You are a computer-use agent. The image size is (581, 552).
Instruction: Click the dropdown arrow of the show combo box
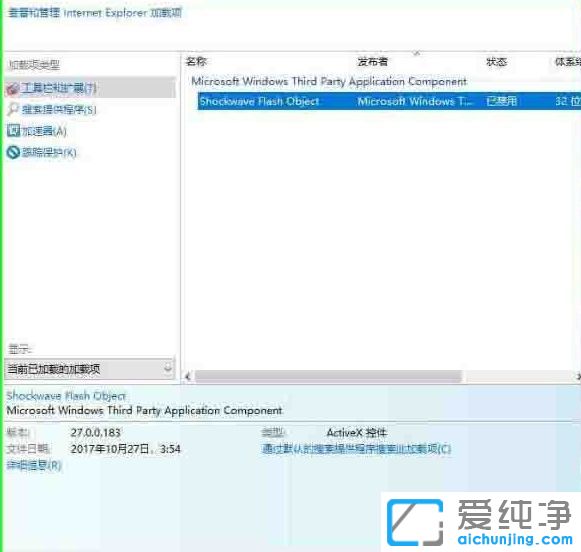pyautogui.click(x=168, y=368)
